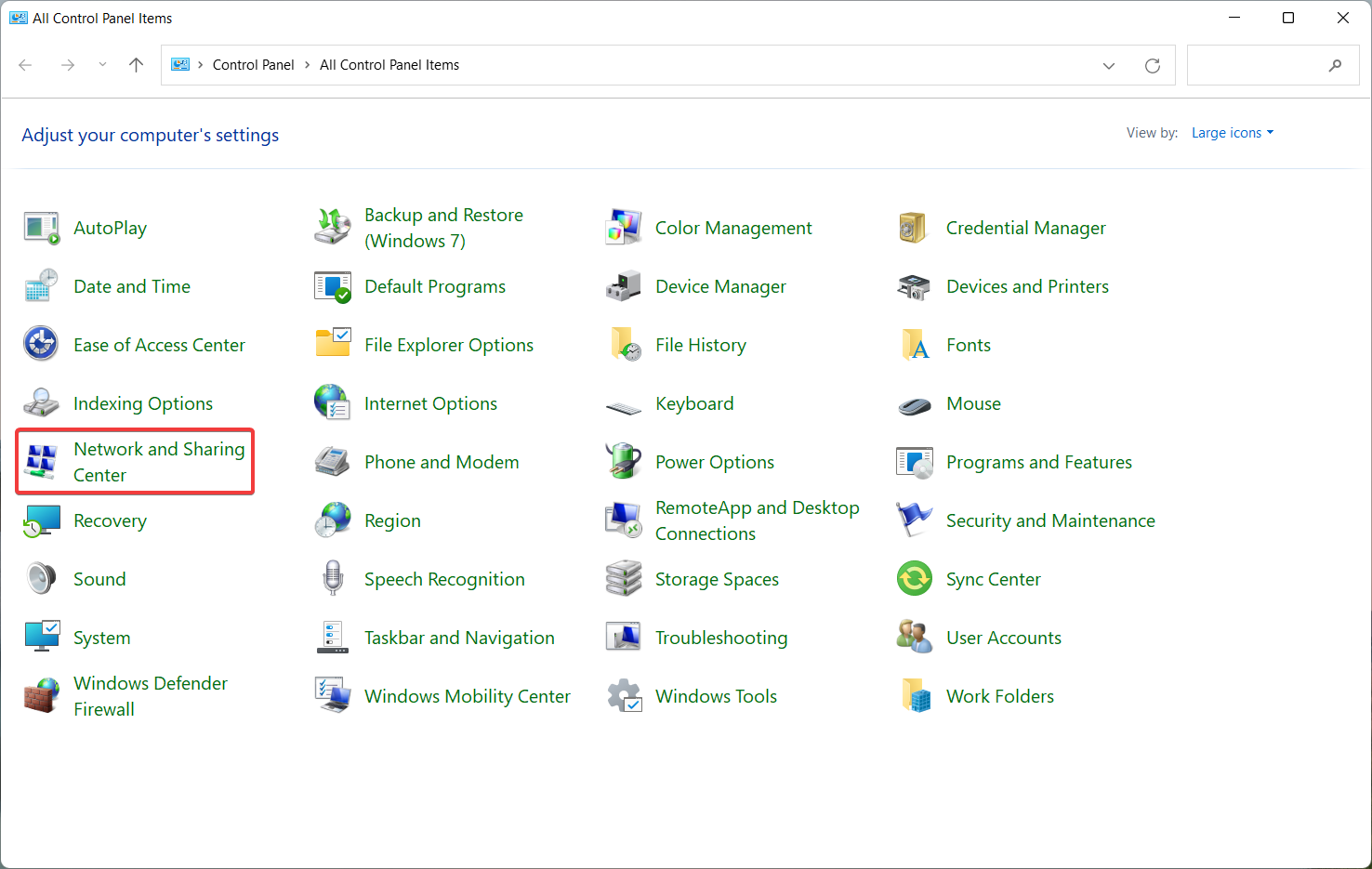This screenshot has height=869, width=1372.
Task: Open the Windows Defender Firewall icon
Action: point(41,696)
